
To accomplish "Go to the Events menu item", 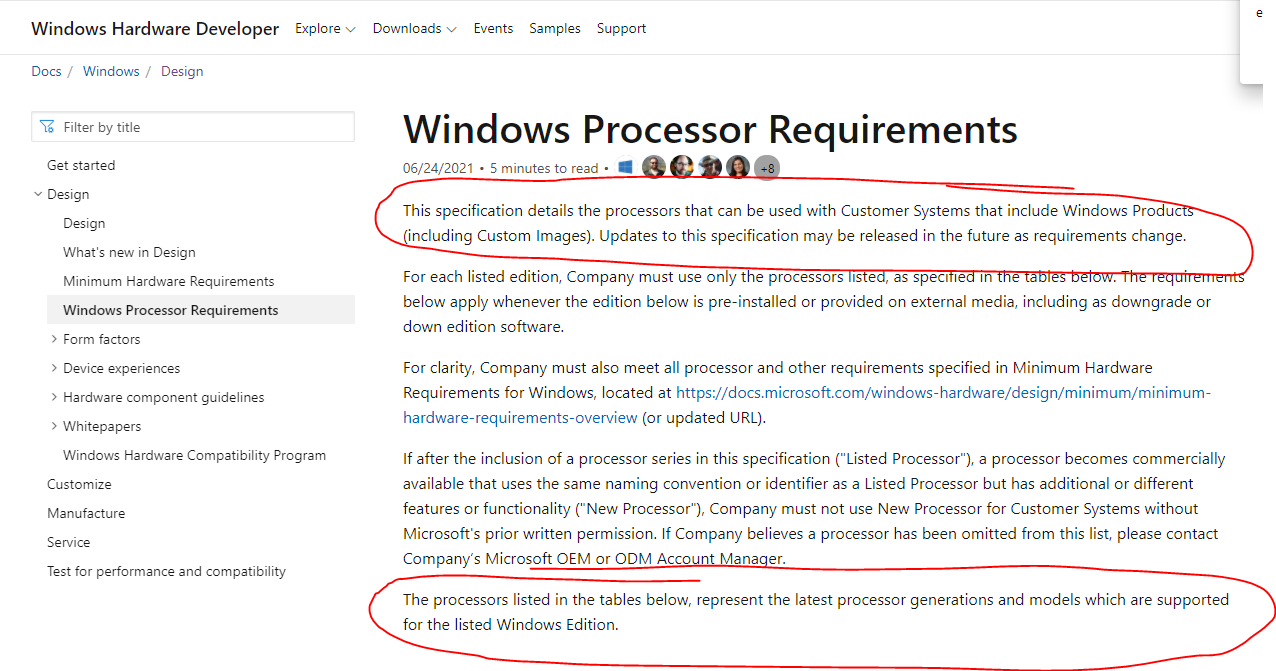I will click(493, 28).
